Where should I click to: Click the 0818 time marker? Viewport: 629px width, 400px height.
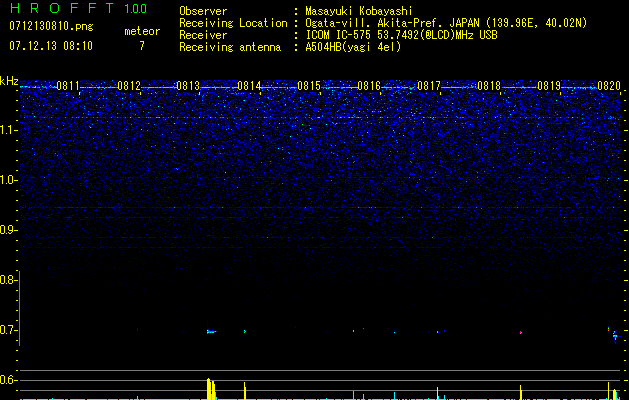[489, 86]
